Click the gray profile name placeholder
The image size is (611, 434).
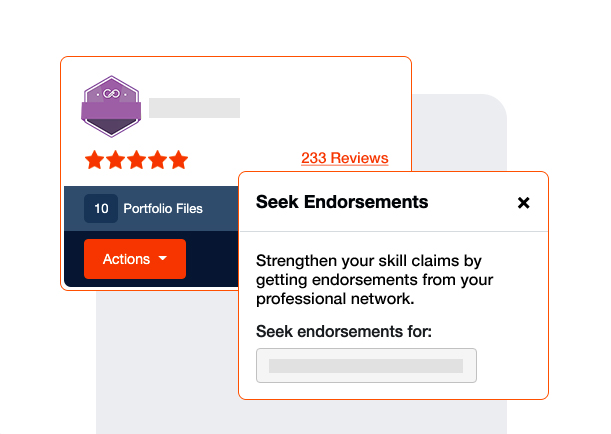(194, 108)
